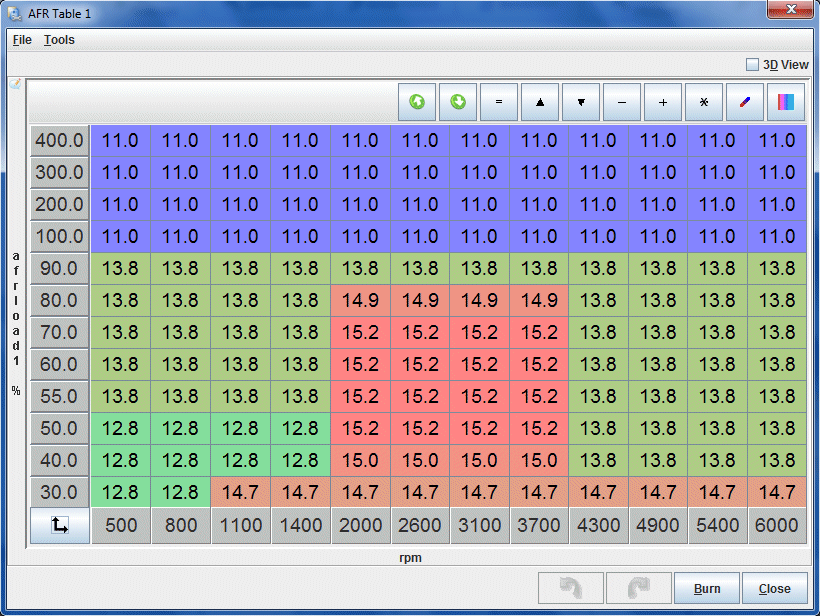Click the equals set-value tool
820x616 pixels.
click(499, 102)
